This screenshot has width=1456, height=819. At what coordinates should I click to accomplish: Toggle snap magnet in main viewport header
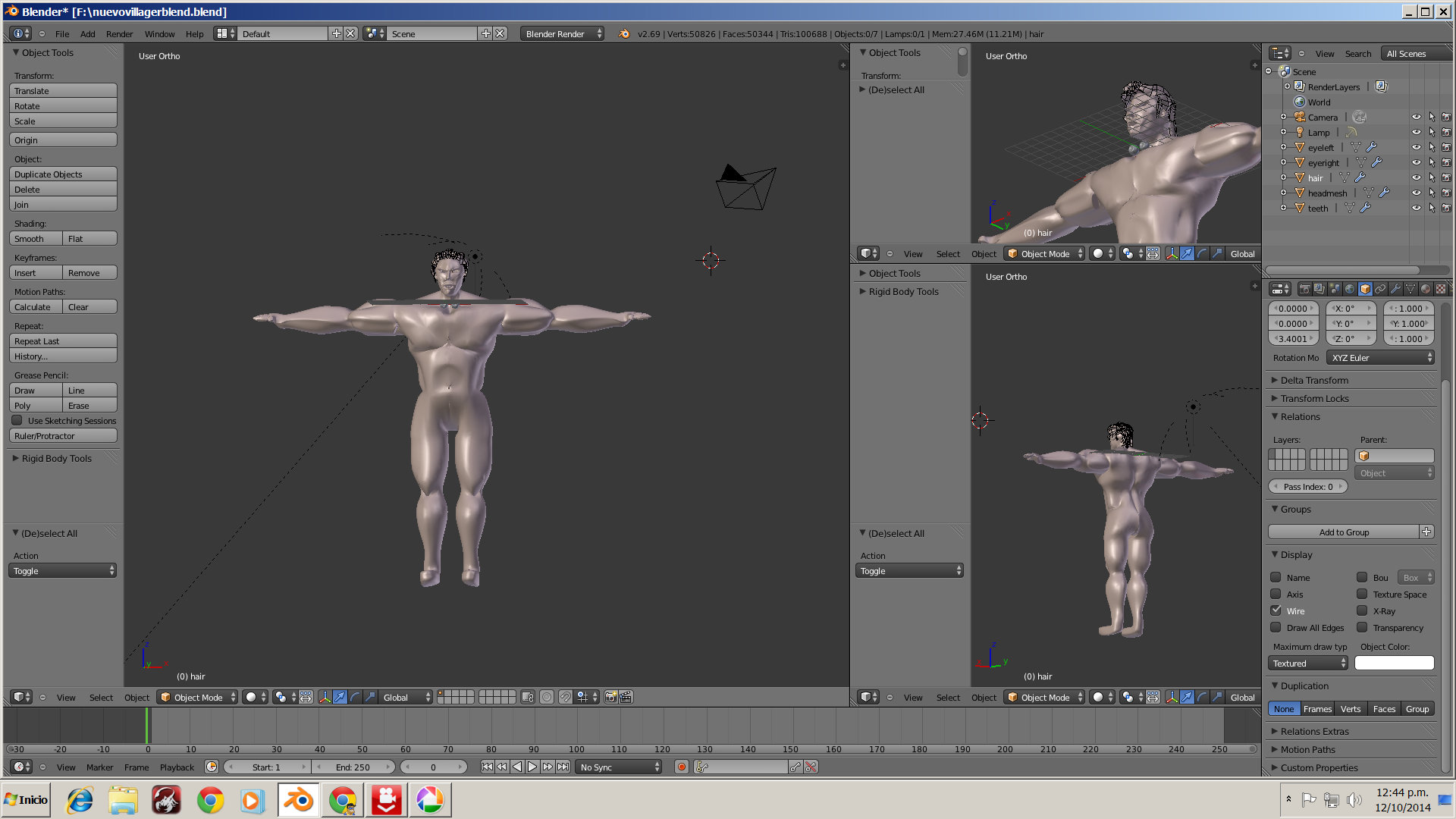[x=566, y=697]
